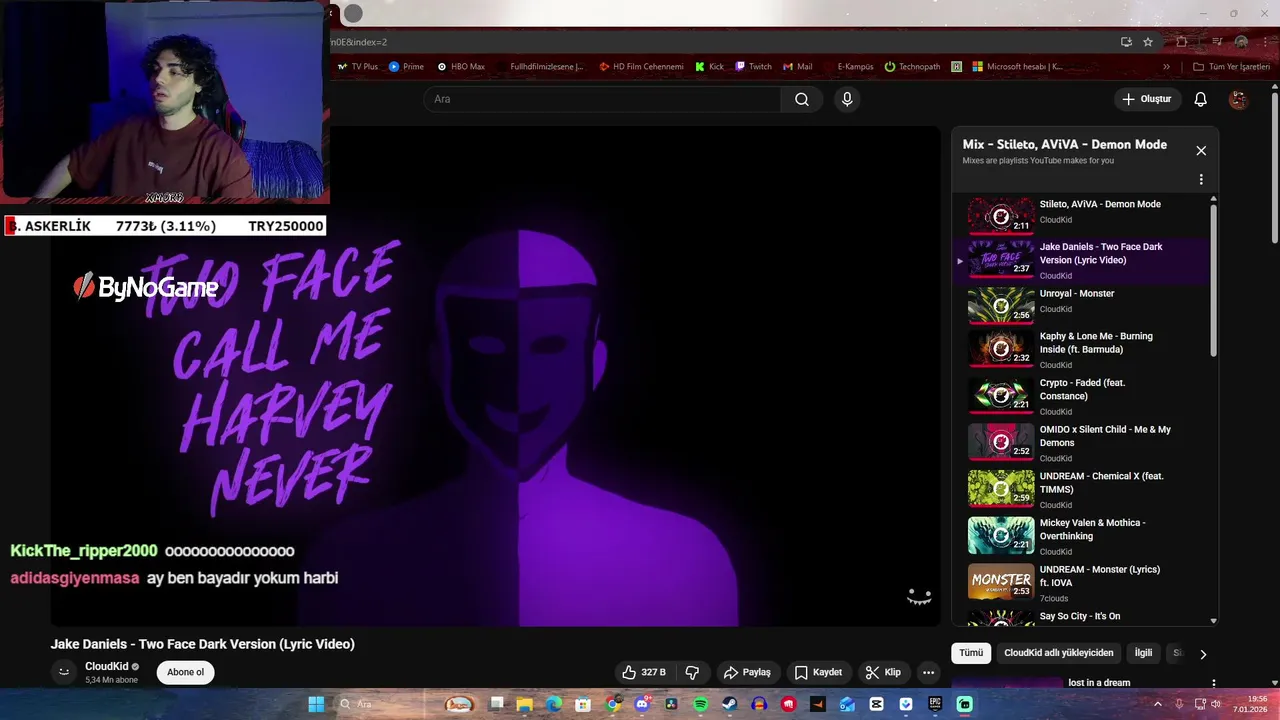Click the install/cast icon in address bar
The width and height of the screenshot is (1280, 720).
pyautogui.click(x=1126, y=42)
